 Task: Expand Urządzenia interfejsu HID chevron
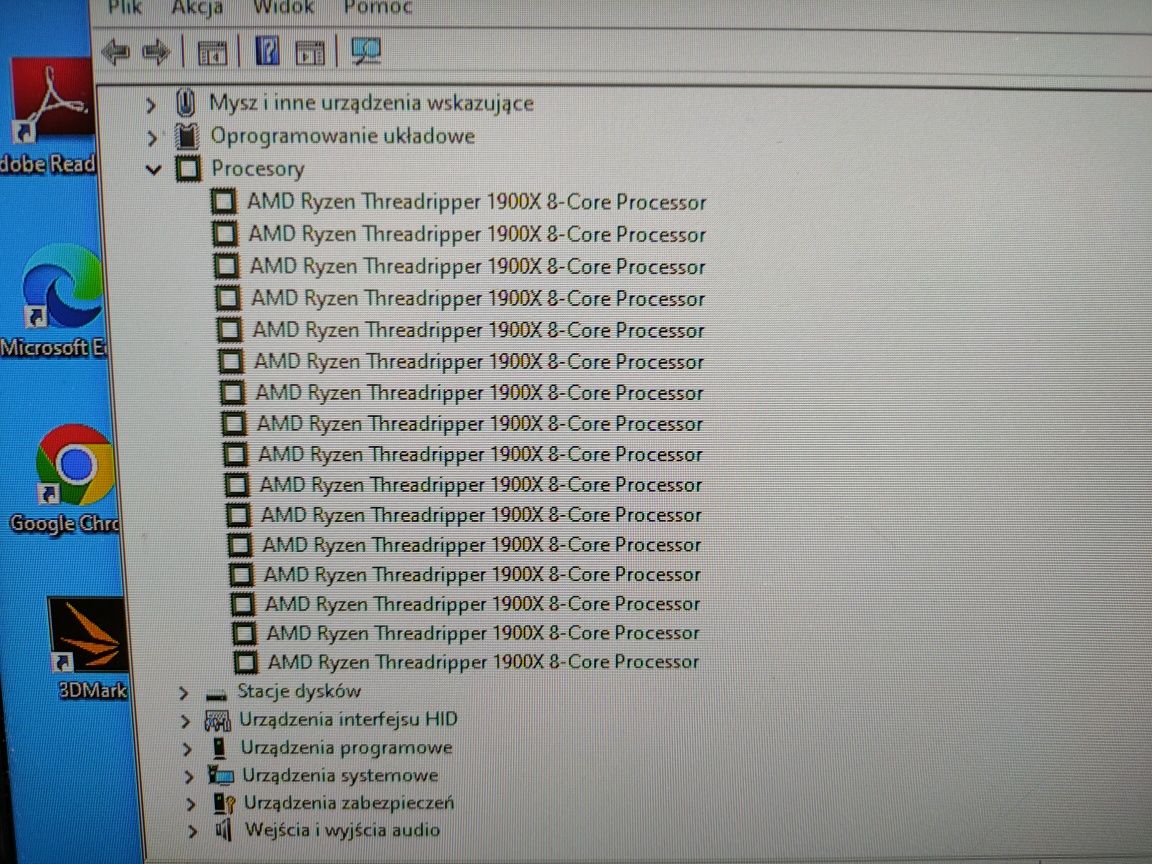pyautogui.click(x=186, y=721)
